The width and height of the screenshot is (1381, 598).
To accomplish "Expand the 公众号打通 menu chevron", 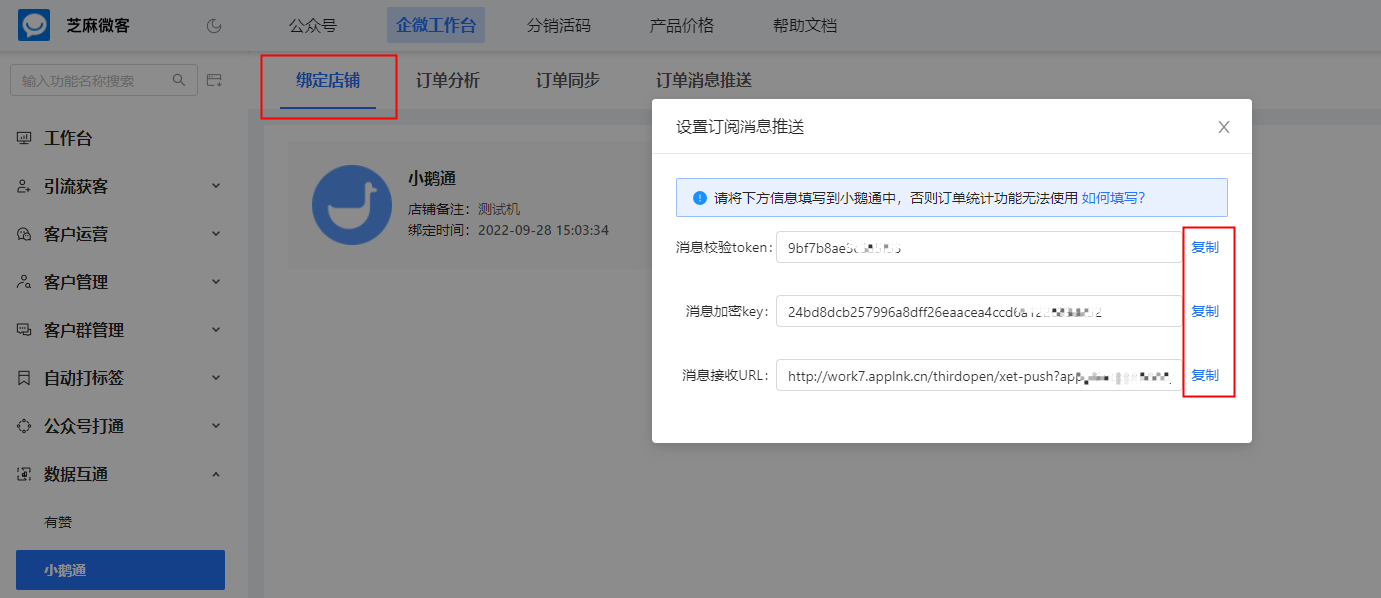I will (216, 426).
